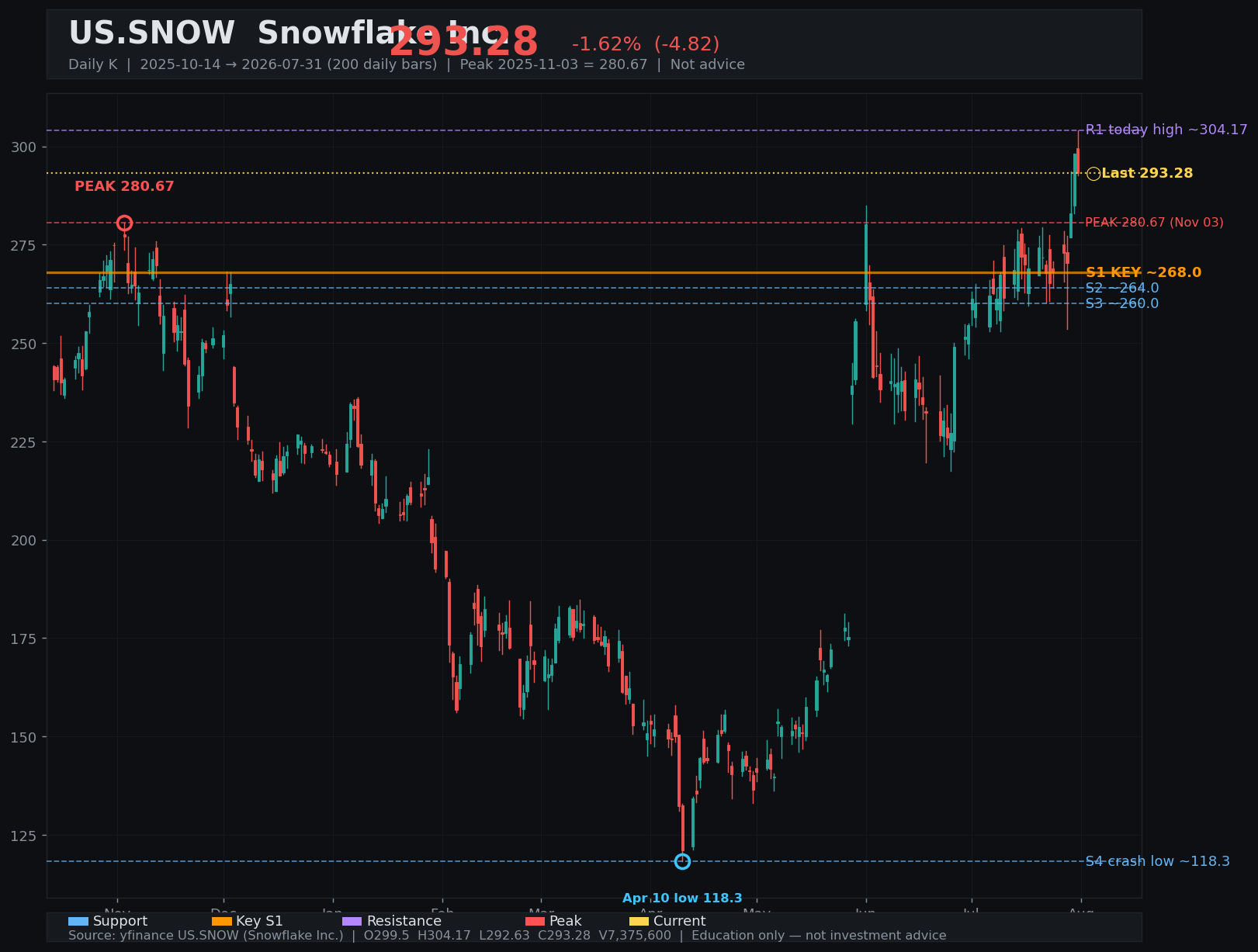
Task: Click the "Resistance" legend label
Action: coord(404,921)
